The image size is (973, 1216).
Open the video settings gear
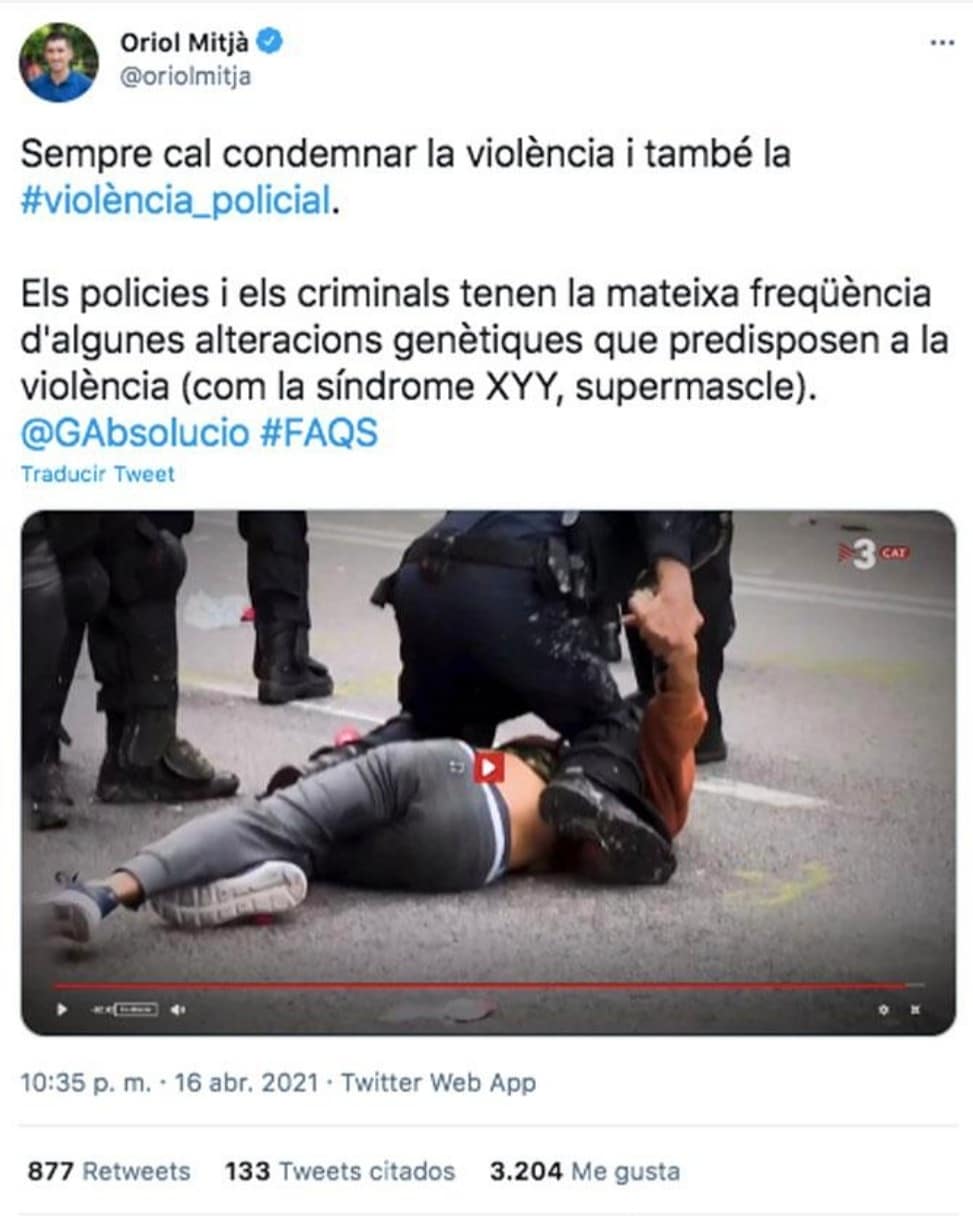point(883,1010)
